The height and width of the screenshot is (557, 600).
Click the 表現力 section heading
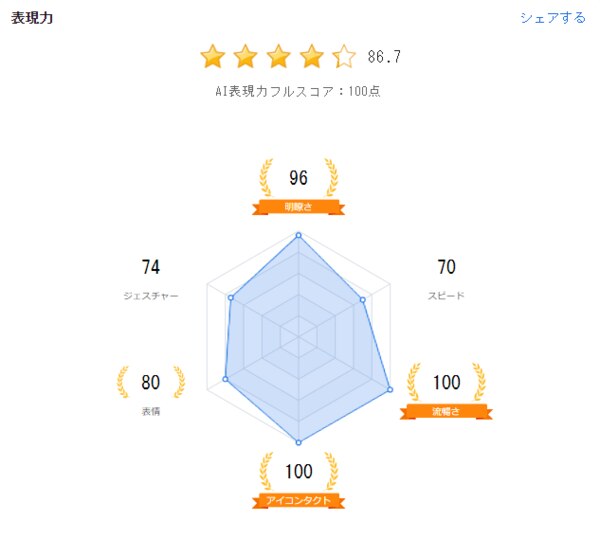tap(32, 18)
